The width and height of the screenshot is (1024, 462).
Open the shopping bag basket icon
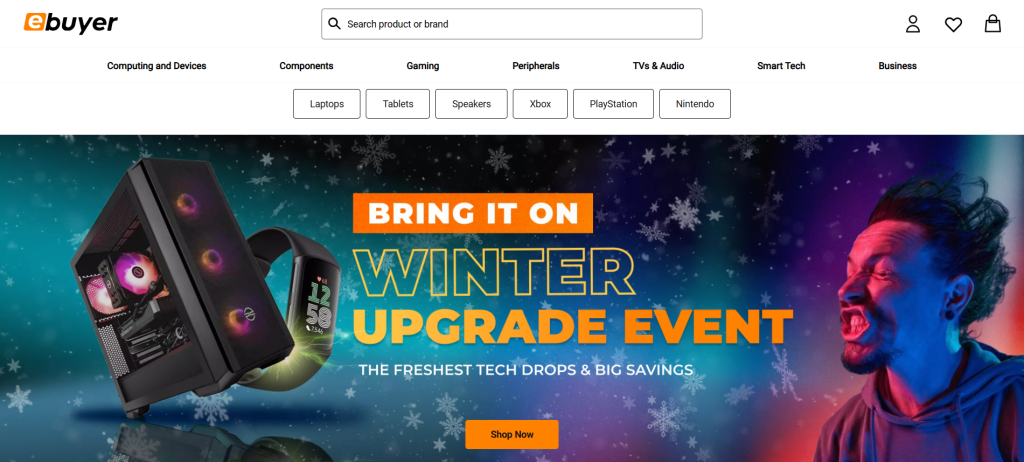(x=992, y=24)
